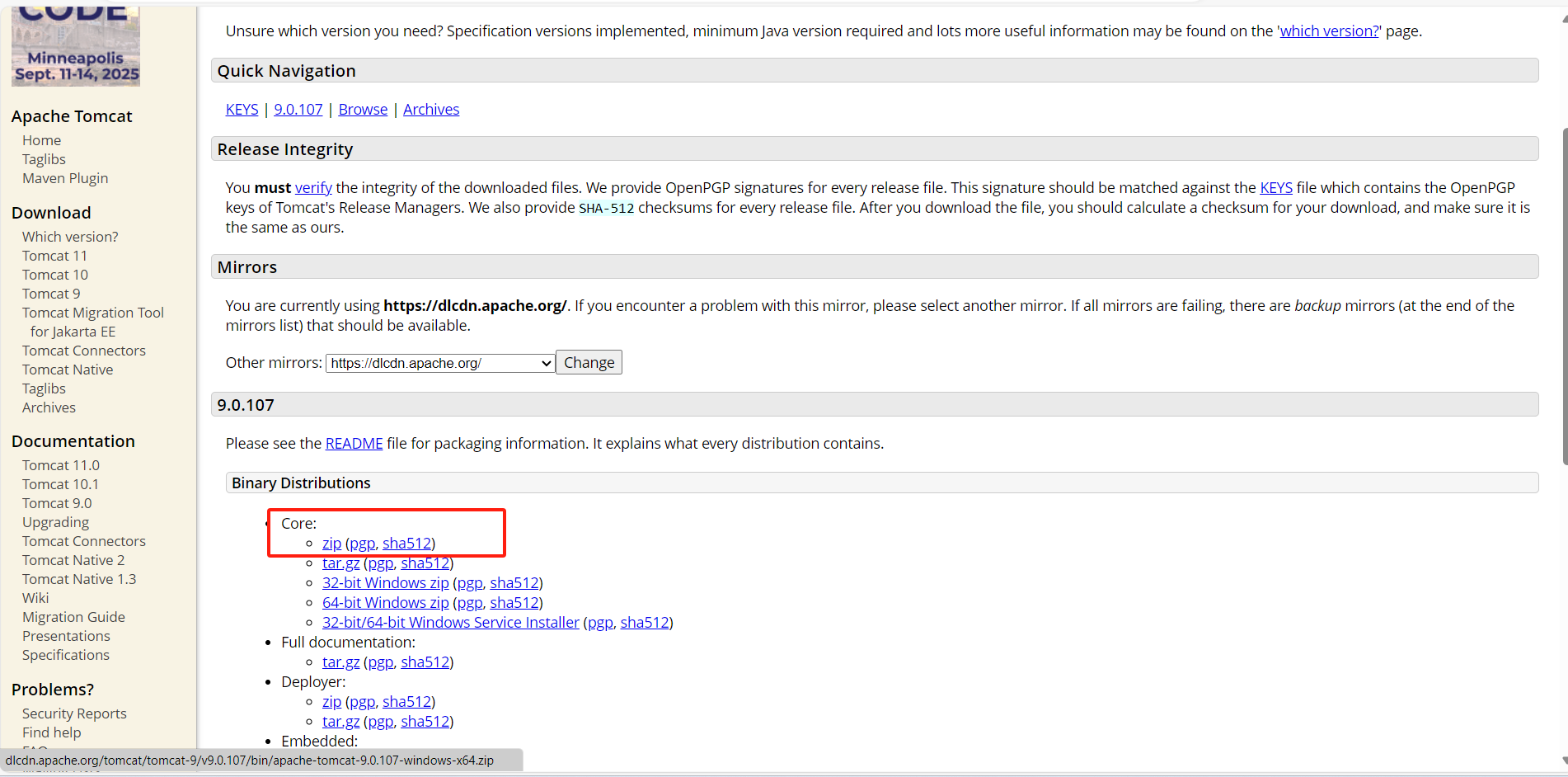Jump to 9.0.107 in Quick Navigation

coord(298,109)
